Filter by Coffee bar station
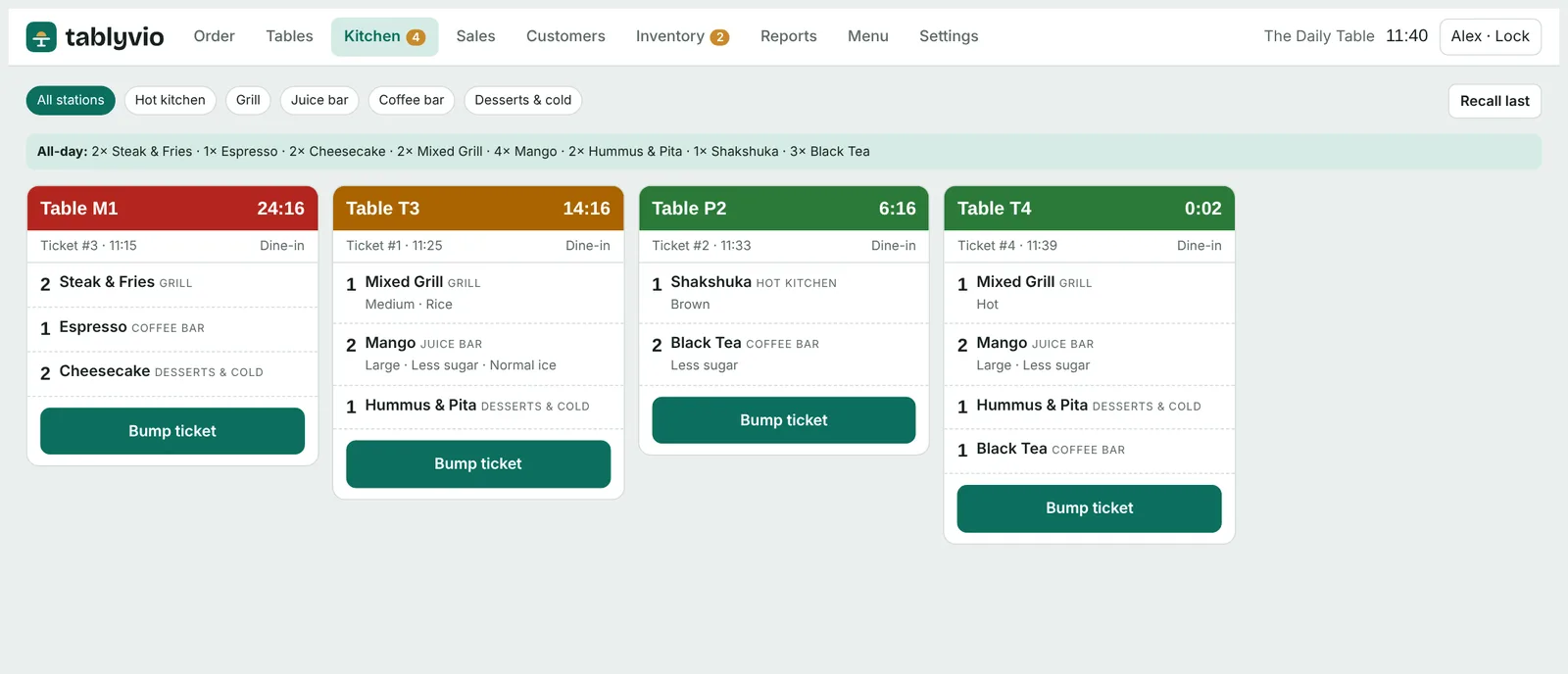The height and width of the screenshot is (674, 1568). click(412, 100)
